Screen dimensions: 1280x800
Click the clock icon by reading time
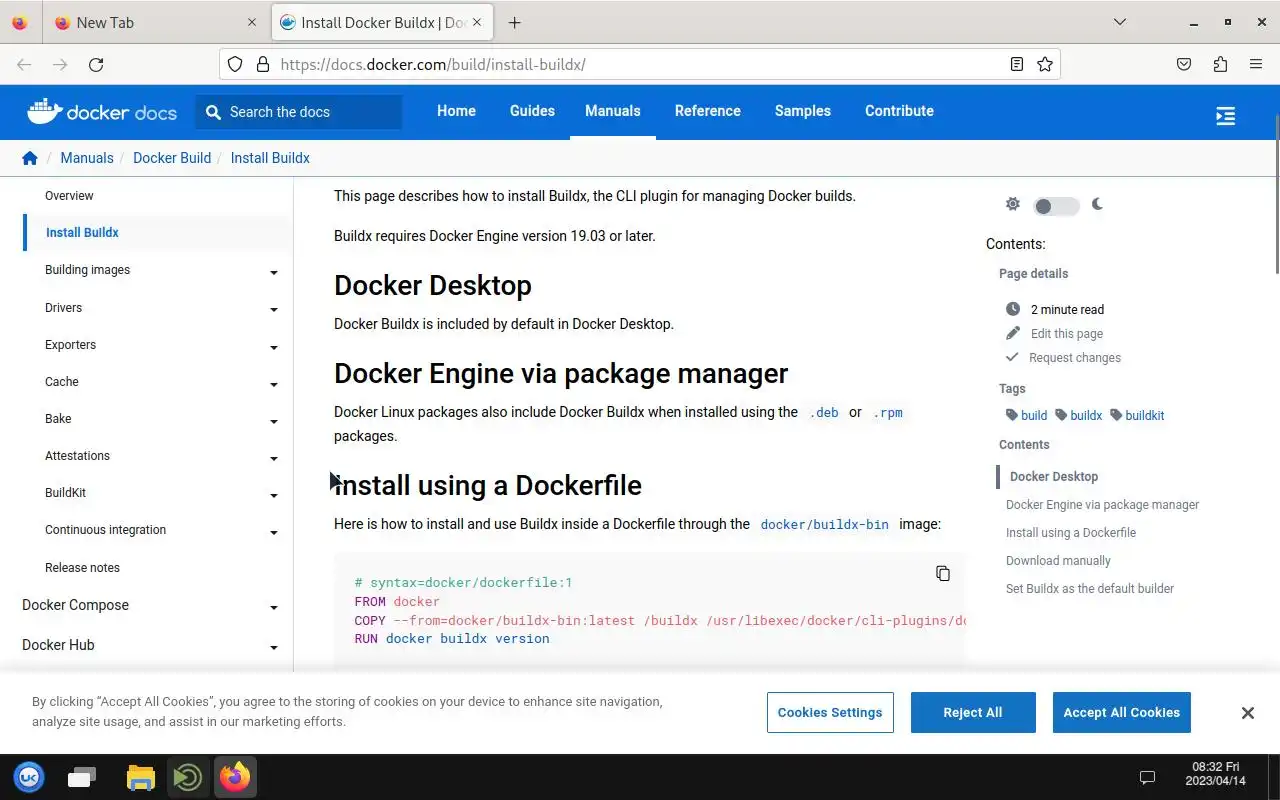(x=1012, y=309)
